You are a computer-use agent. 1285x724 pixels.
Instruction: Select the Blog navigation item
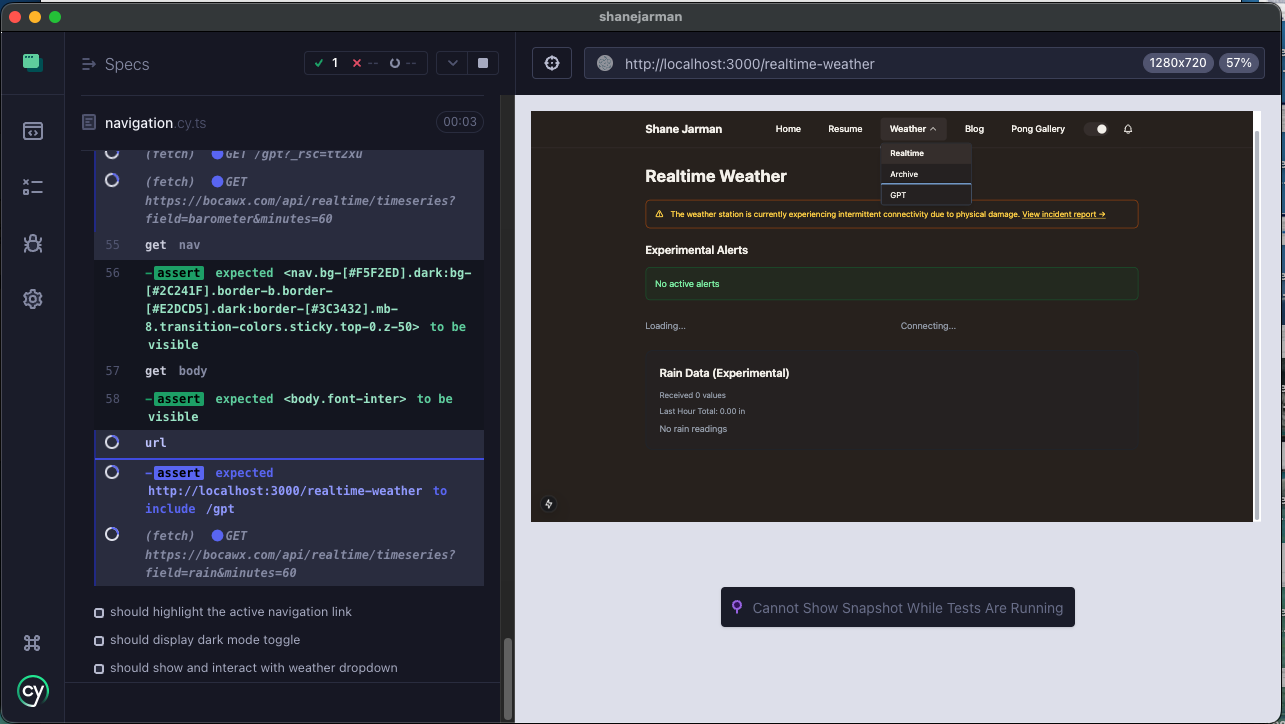tap(974, 129)
